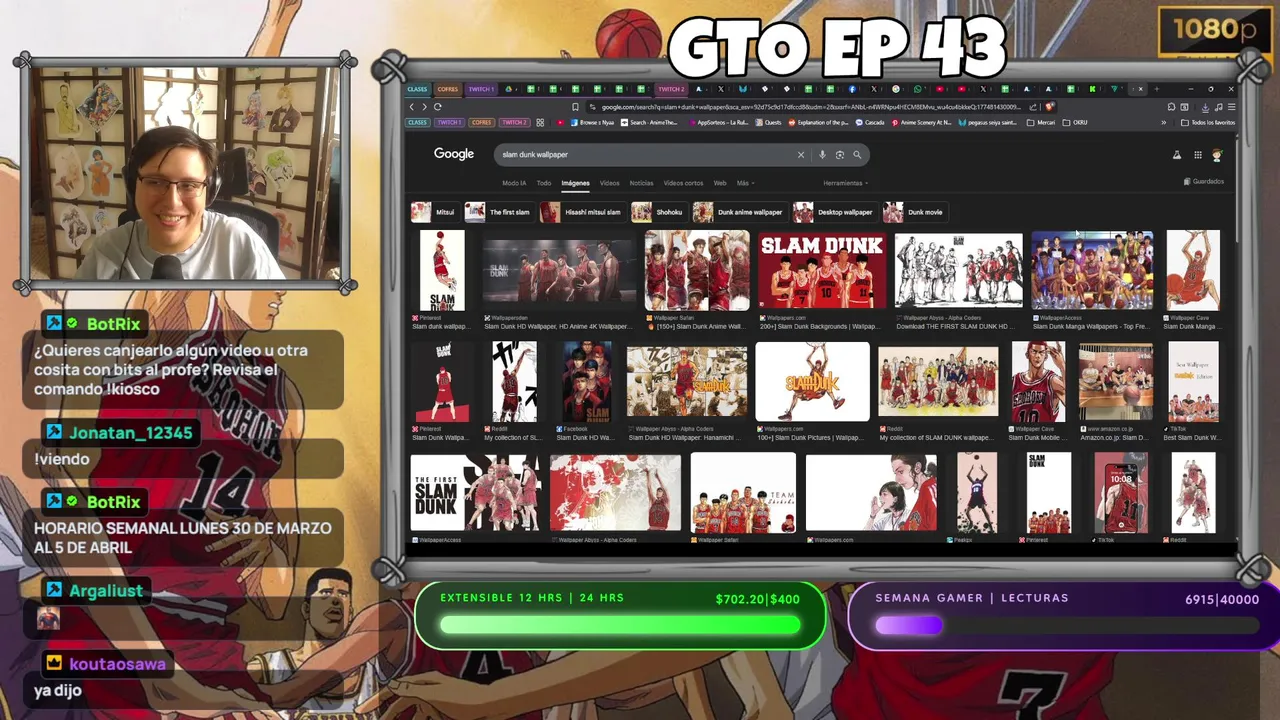Expand the Herramientas tools dropdown

(845, 183)
